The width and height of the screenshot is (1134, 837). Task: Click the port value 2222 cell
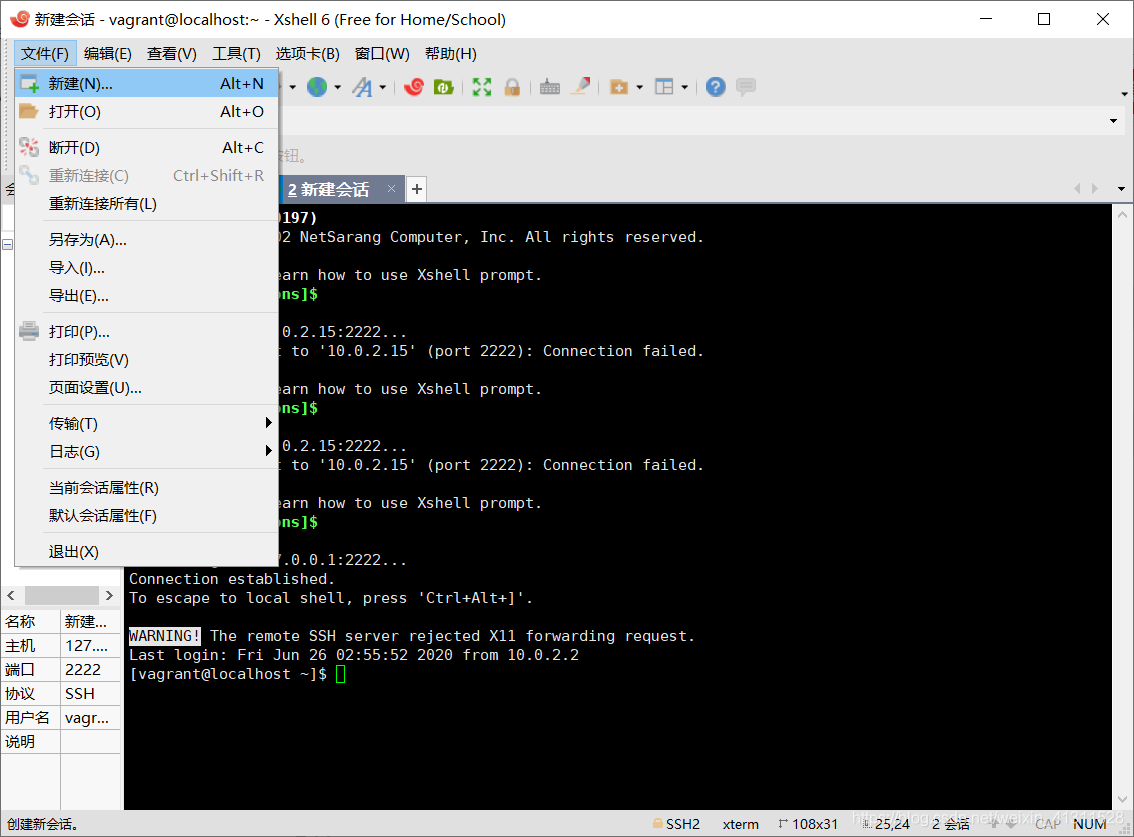pos(90,669)
